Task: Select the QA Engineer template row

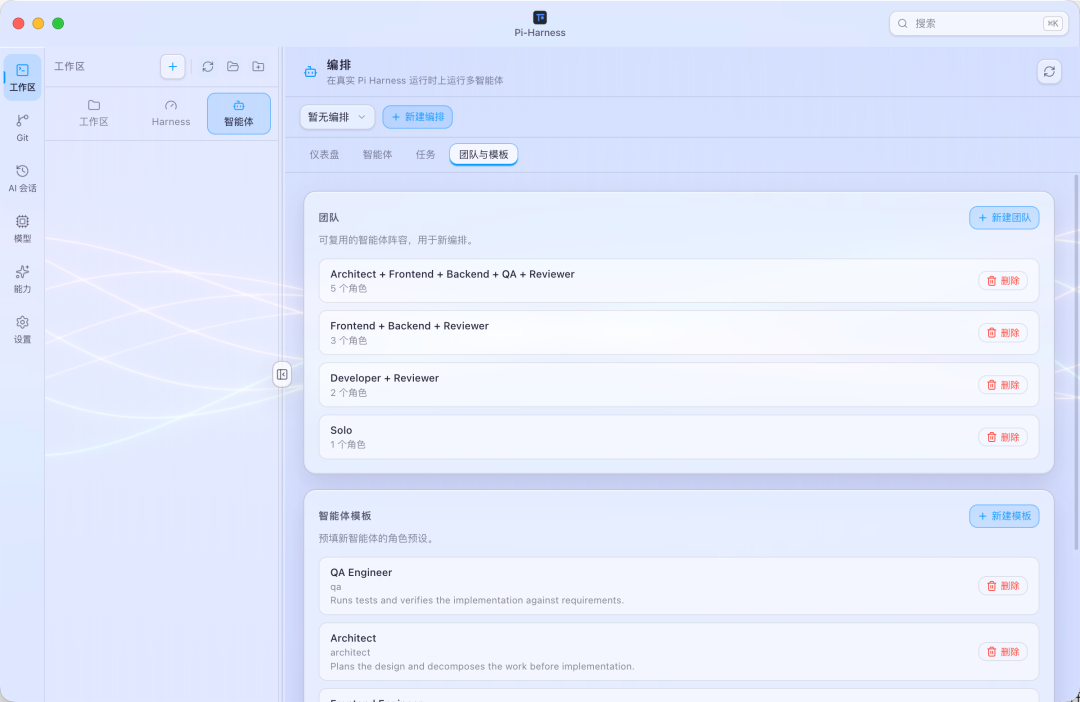Action: 678,586
